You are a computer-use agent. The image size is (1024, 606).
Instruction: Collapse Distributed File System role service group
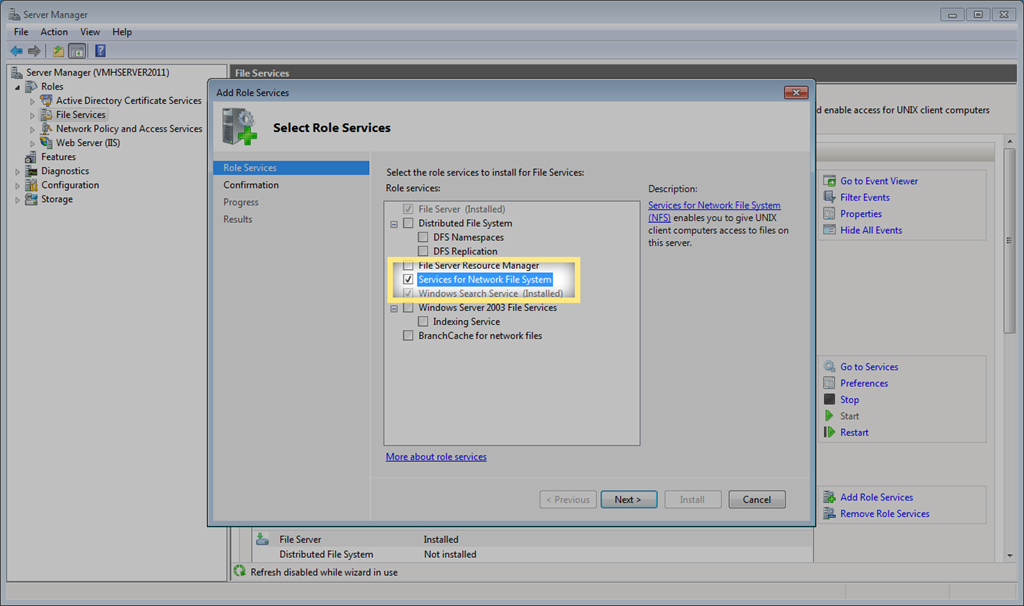coord(394,224)
